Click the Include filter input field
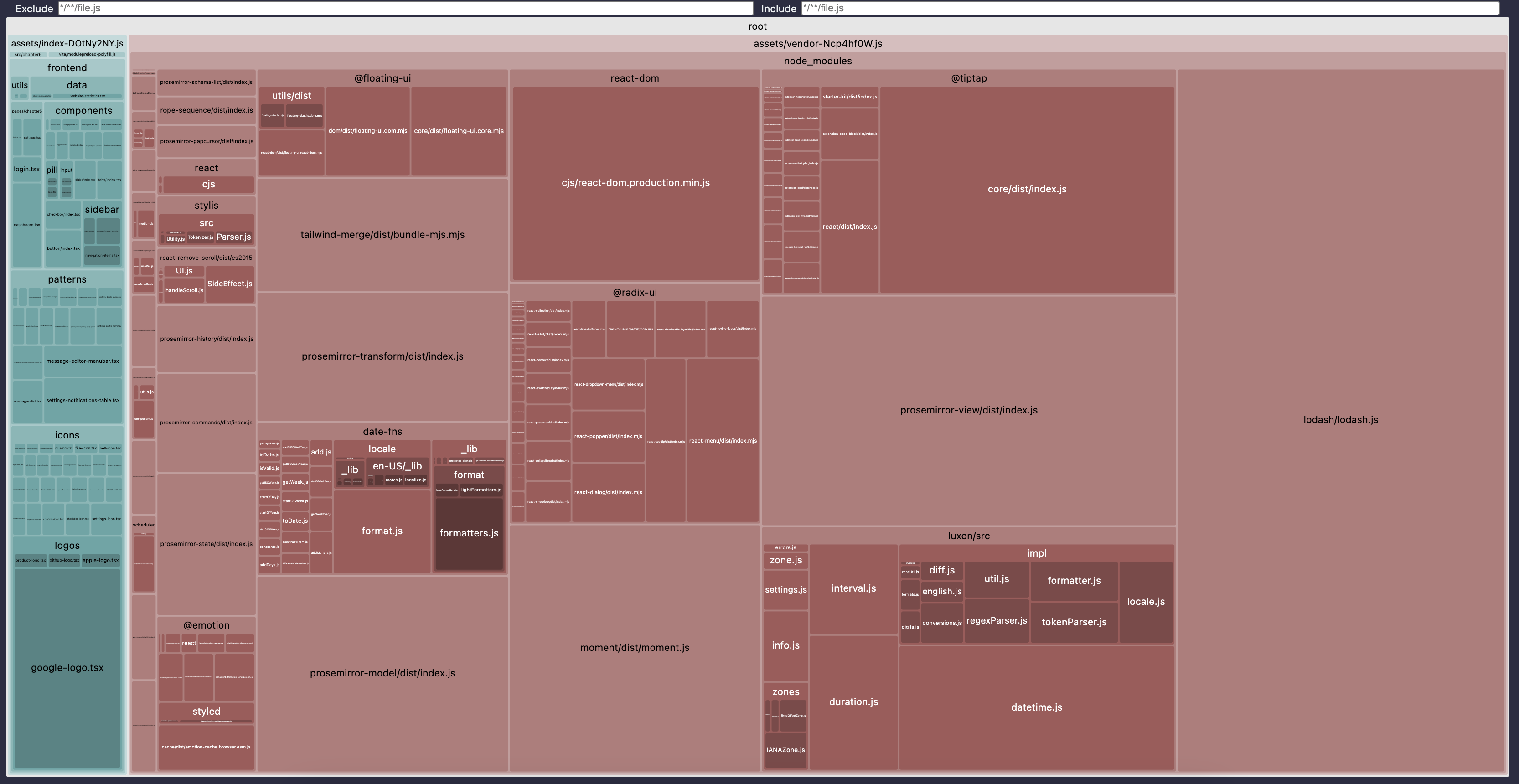This screenshot has width=1519, height=784. [x=1150, y=8]
